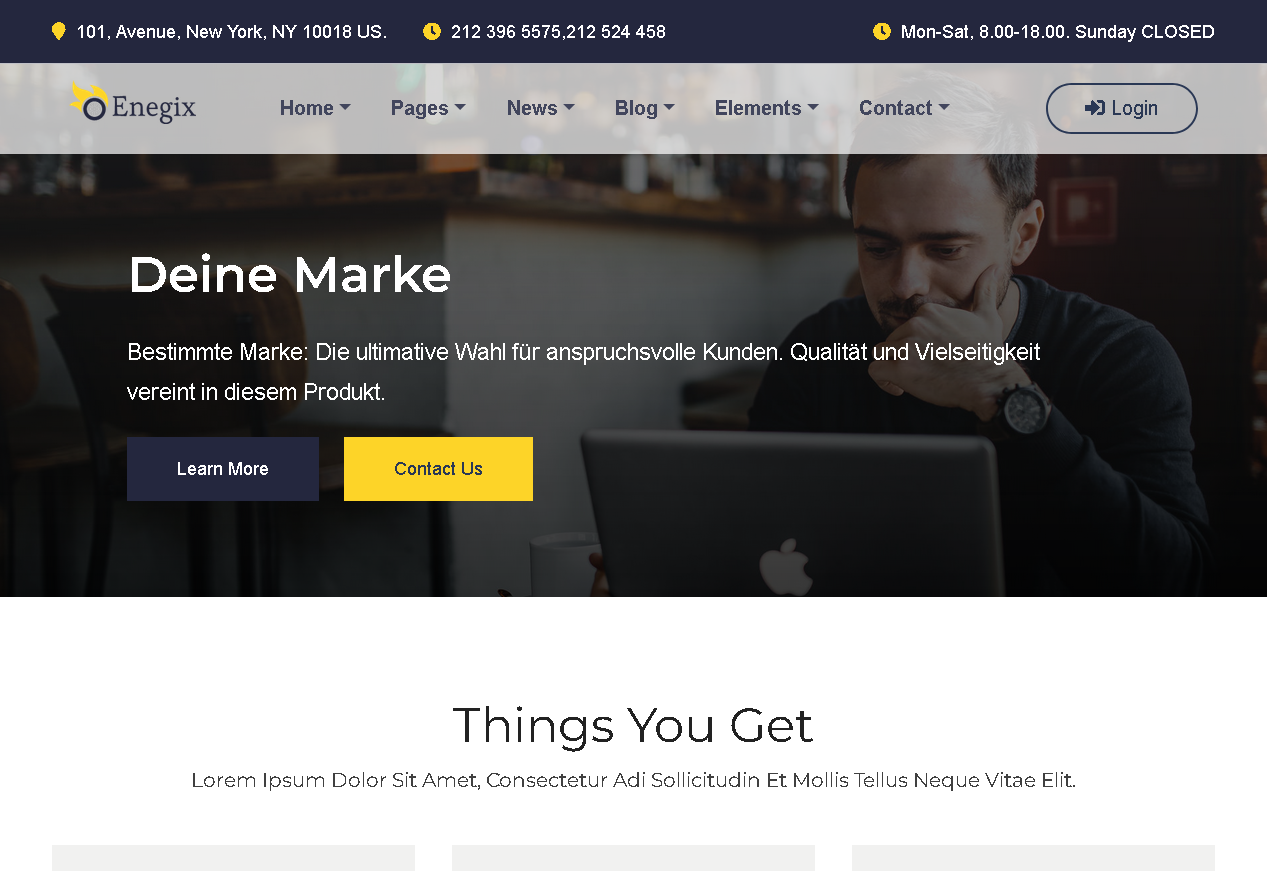Expand the Pages dropdown menu
The height and width of the screenshot is (871, 1267).
(x=428, y=108)
